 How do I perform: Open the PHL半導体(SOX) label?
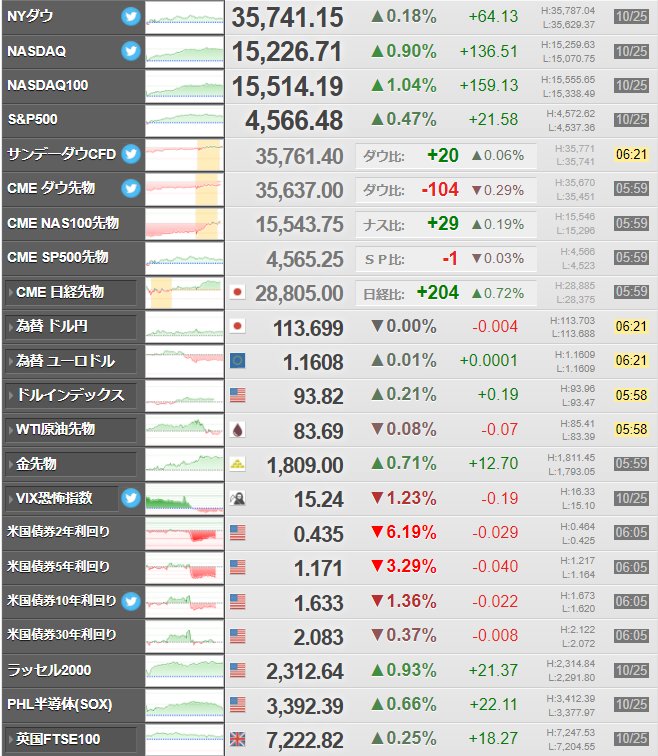tap(60, 704)
